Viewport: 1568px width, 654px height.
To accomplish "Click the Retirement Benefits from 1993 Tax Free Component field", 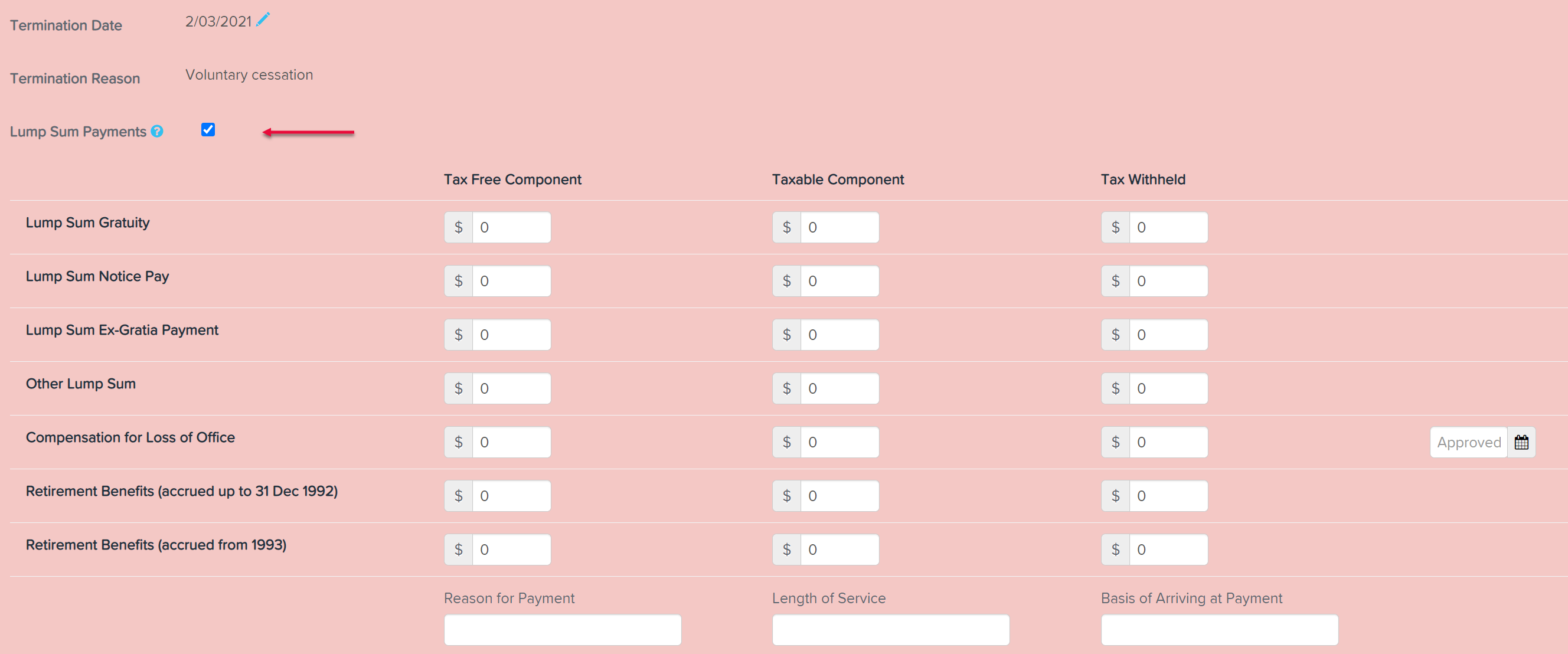I will point(511,550).
